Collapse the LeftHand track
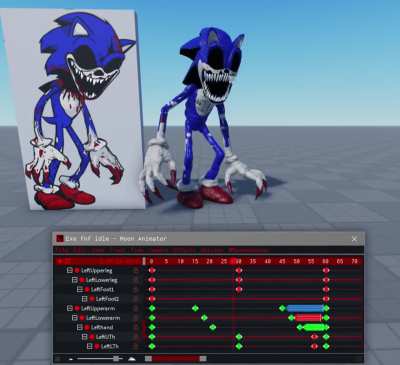This screenshot has width=400, height=365. [x=80, y=327]
